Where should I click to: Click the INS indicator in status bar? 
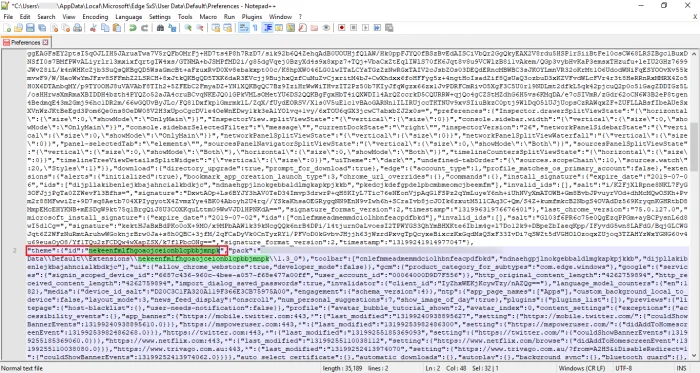[x=681, y=369]
